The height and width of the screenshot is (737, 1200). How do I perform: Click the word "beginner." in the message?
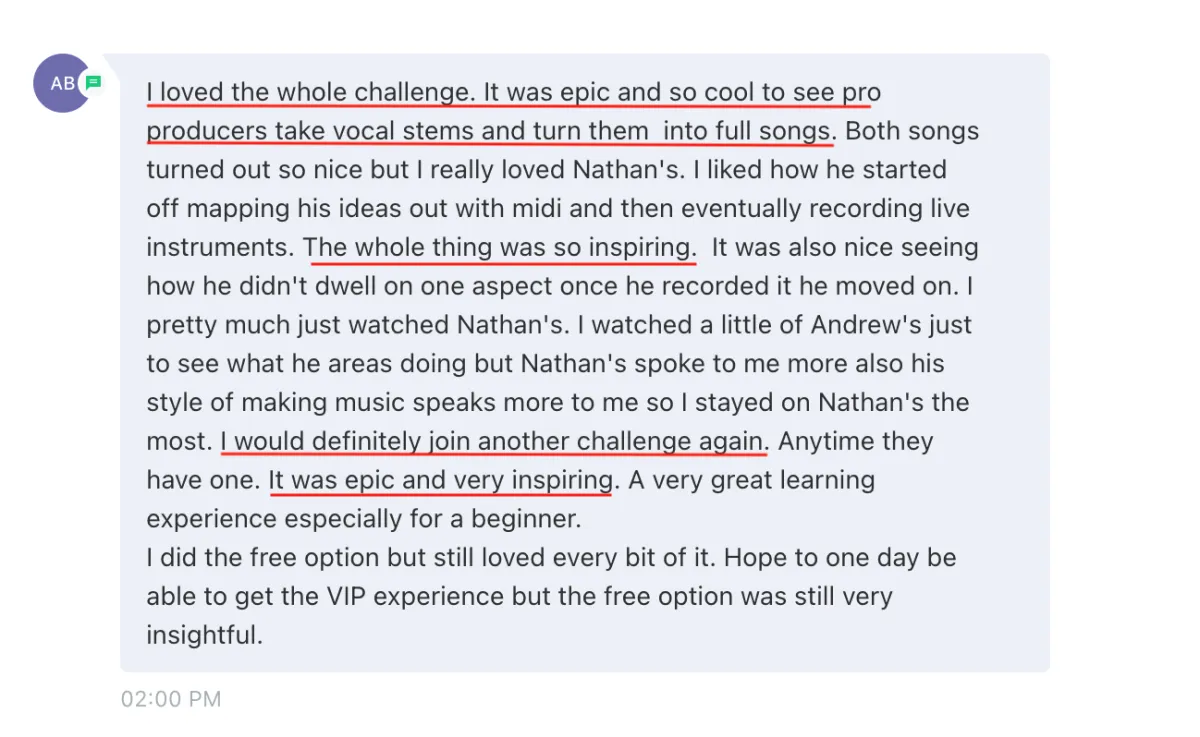[529, 520]
